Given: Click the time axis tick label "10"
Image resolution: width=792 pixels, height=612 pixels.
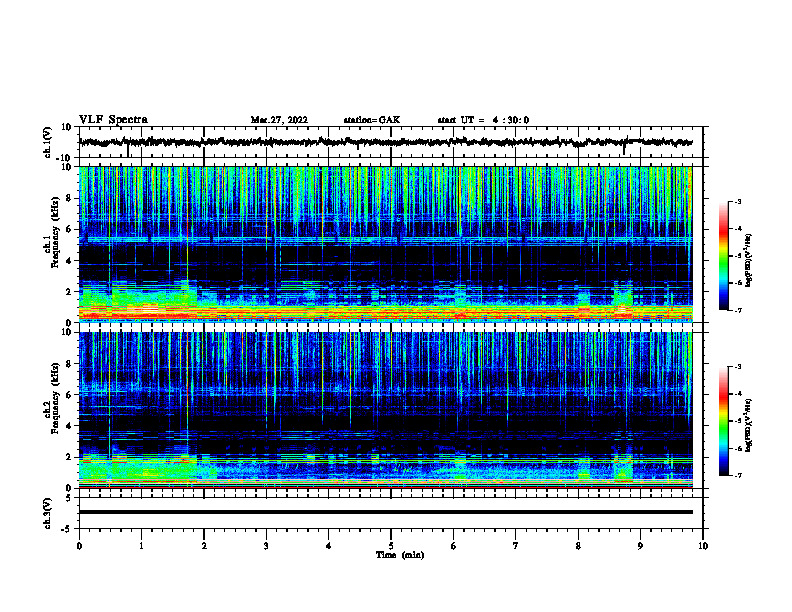Looking at the screenshot, I should click(703, 546).
